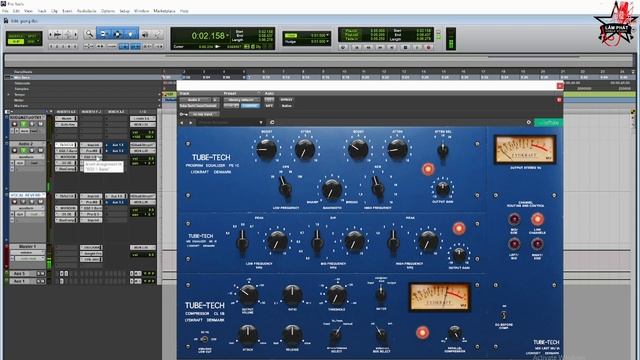Click the transport Record button
640x360 pixels.
(x=428, y=47)
